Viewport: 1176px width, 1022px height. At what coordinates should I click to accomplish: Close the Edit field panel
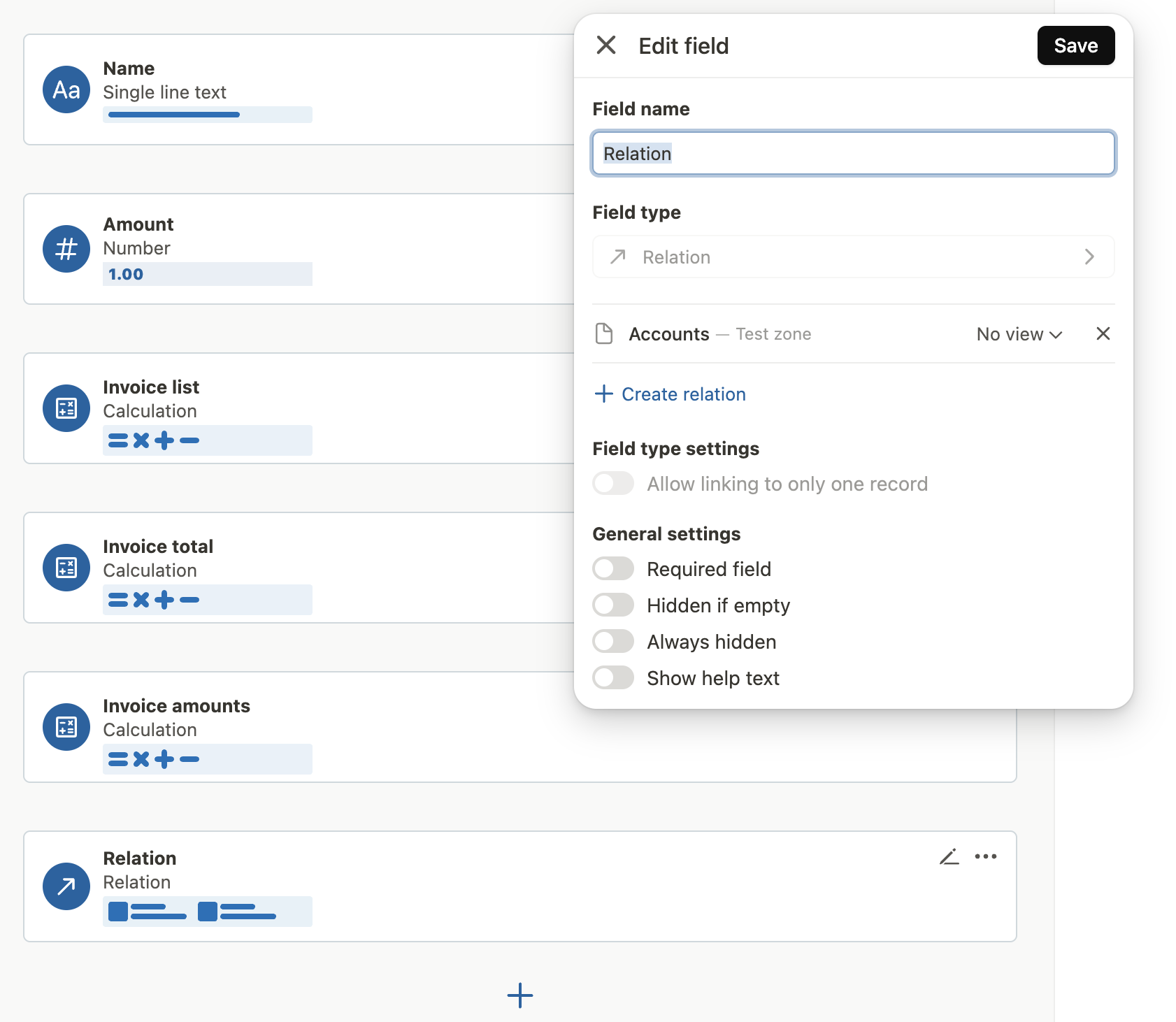coord(606,45)
